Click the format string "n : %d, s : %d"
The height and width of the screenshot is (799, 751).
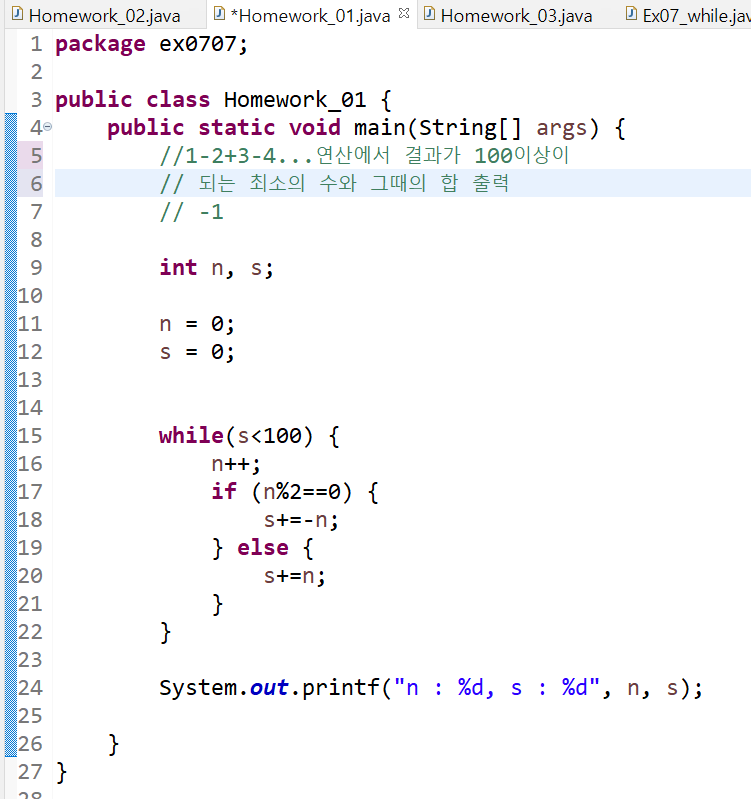[x=497, y=688]
